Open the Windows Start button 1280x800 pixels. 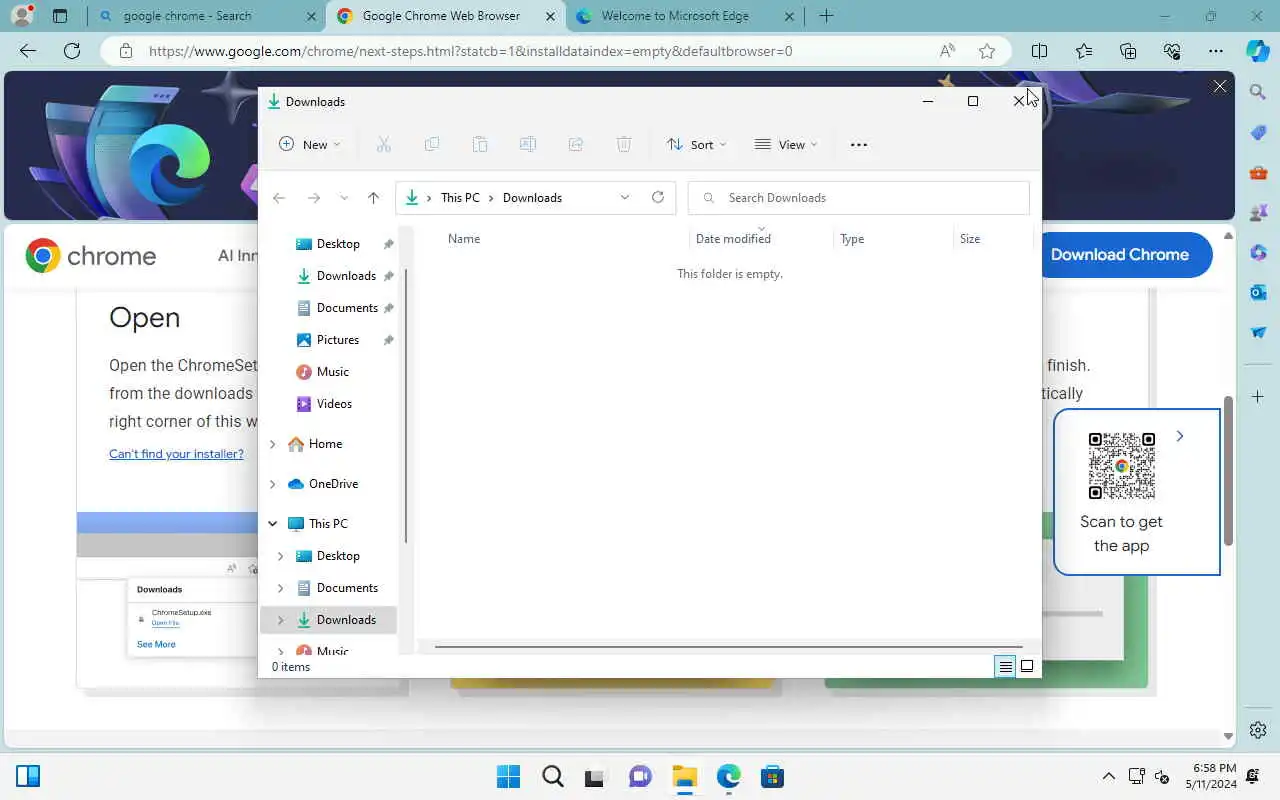click(x=508, y=776)
